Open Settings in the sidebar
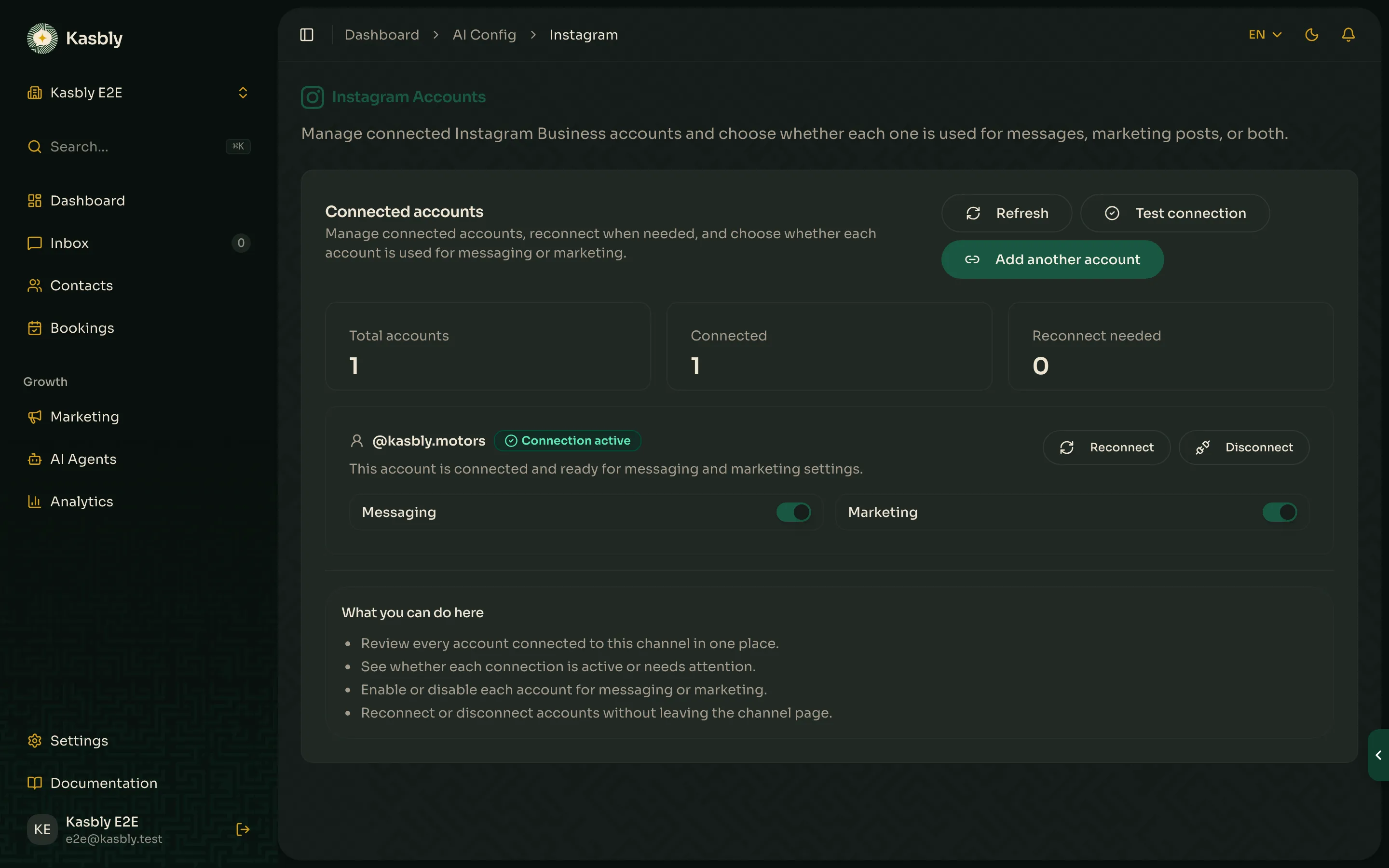 click(x=139, y=741)
